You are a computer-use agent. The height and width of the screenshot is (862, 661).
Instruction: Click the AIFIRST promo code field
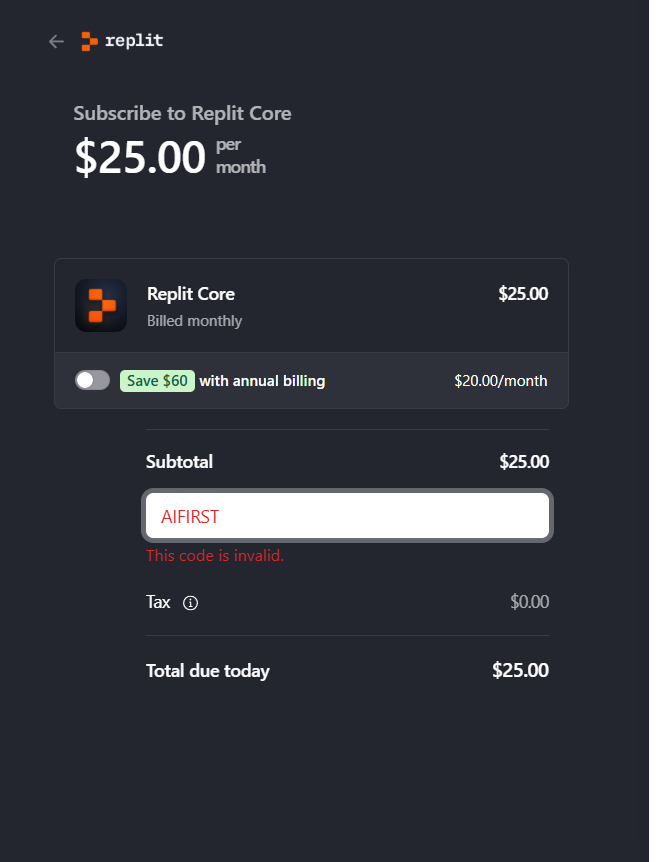347,516
